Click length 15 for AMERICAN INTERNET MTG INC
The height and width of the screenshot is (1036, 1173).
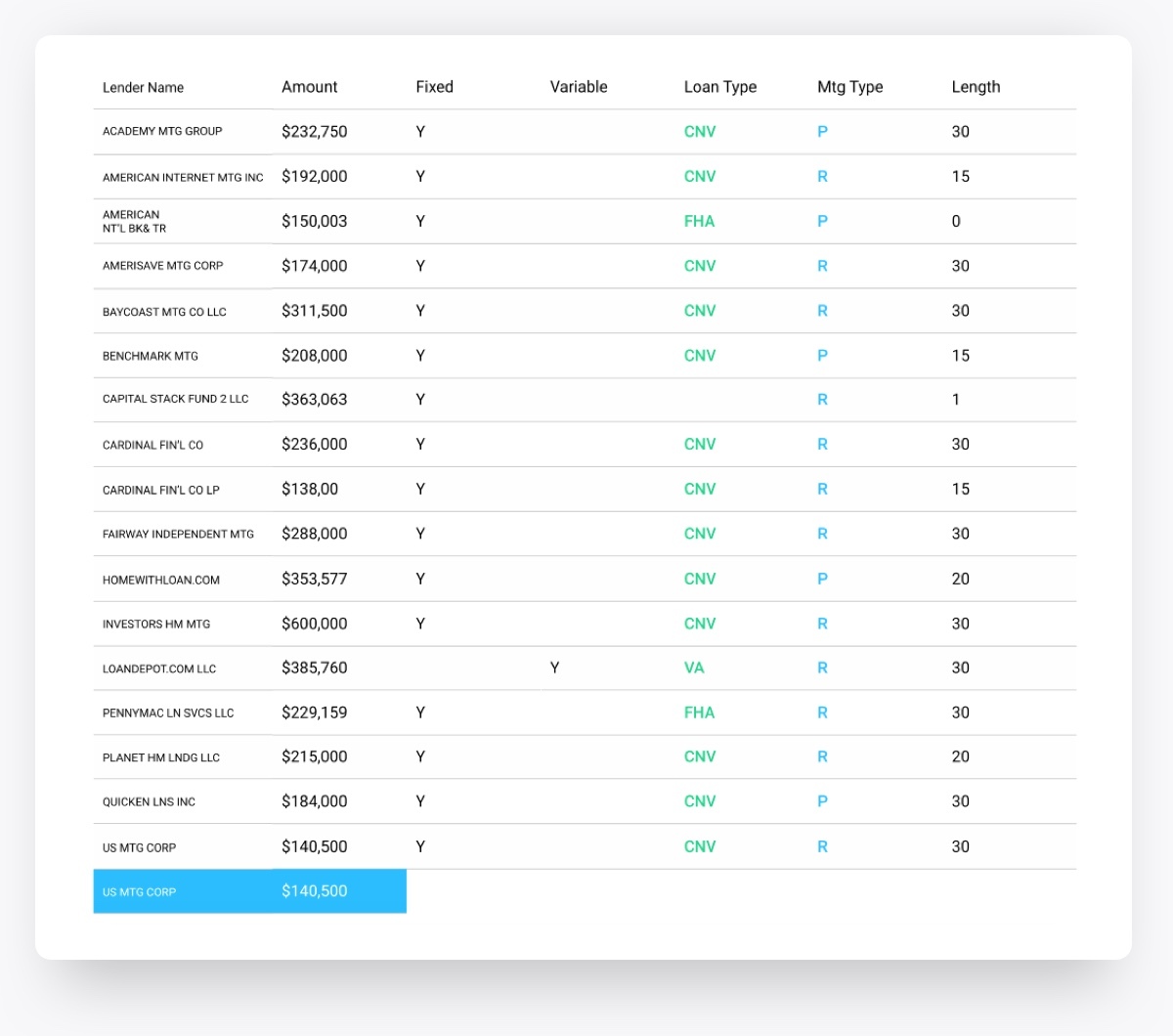click(x=961, y=176)
